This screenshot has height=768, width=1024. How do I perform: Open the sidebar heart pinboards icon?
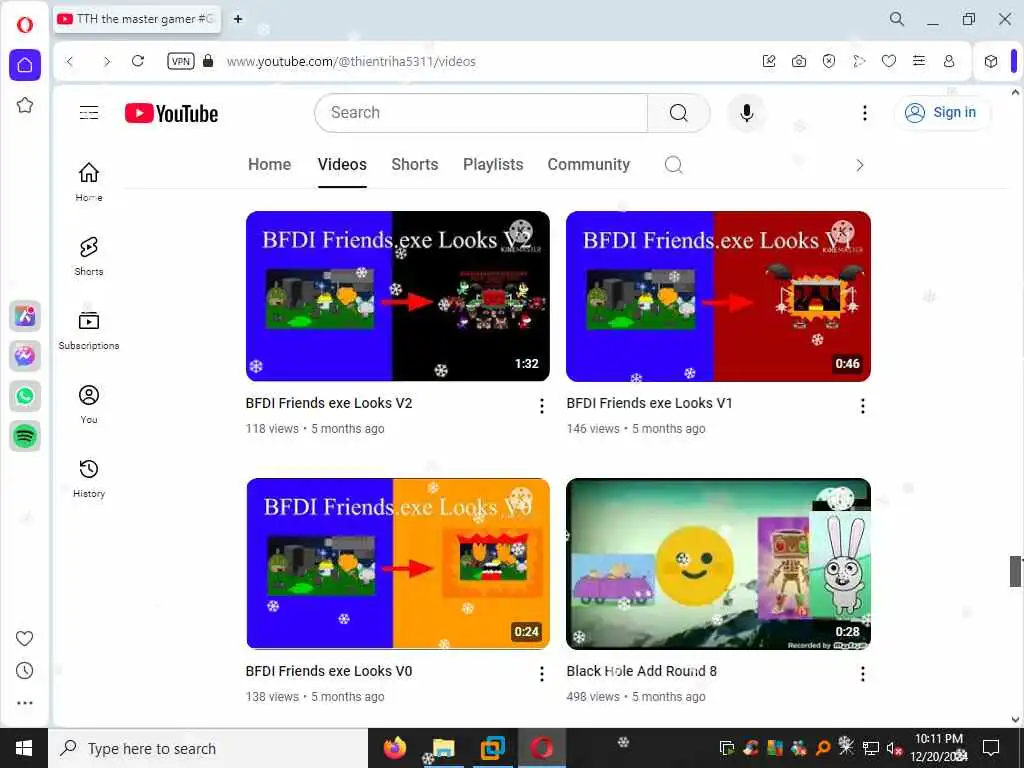point(25,638)
